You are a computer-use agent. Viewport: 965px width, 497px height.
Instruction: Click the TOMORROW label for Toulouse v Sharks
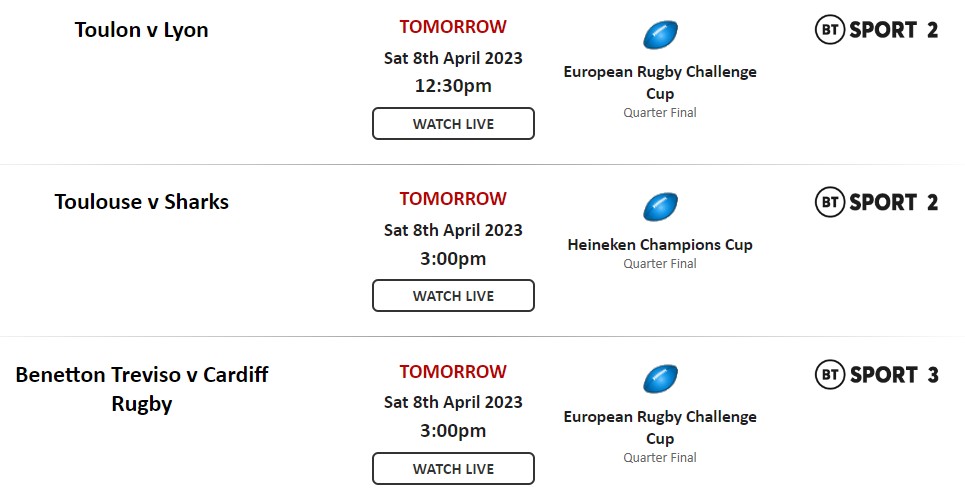(x=453, y=199)
